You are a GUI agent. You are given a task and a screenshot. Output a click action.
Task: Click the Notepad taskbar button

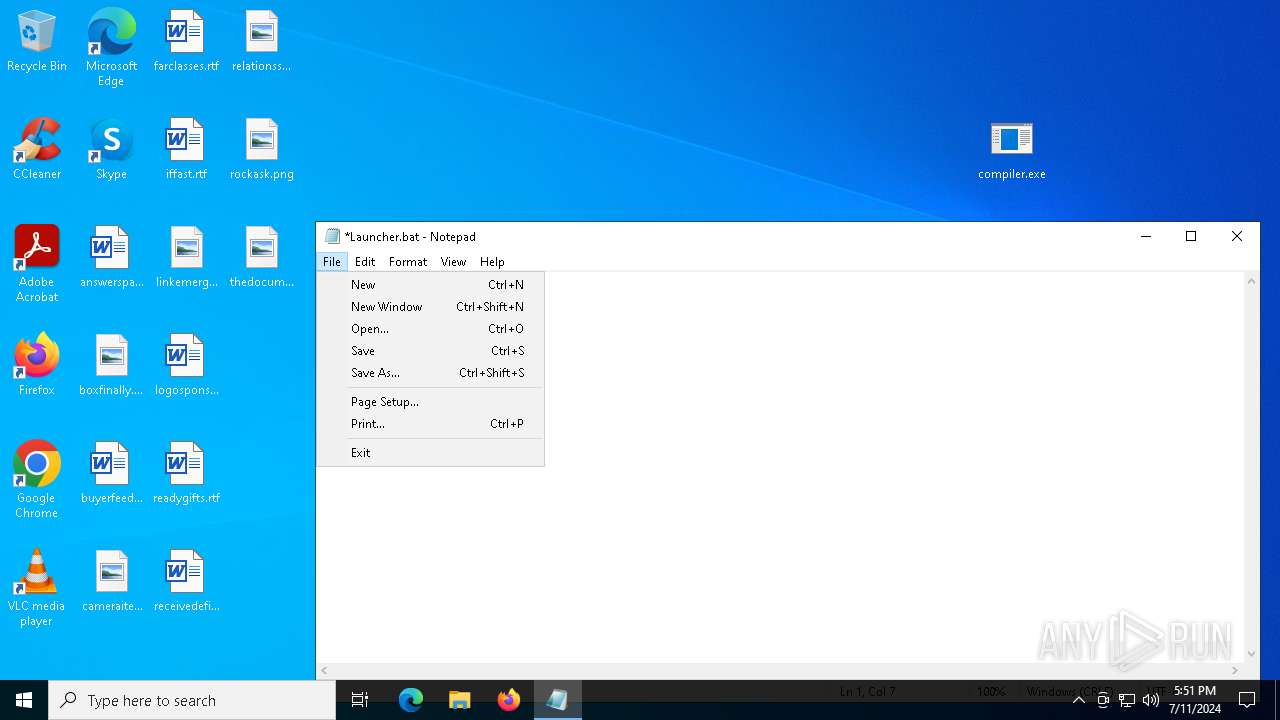tap(557, 700)
